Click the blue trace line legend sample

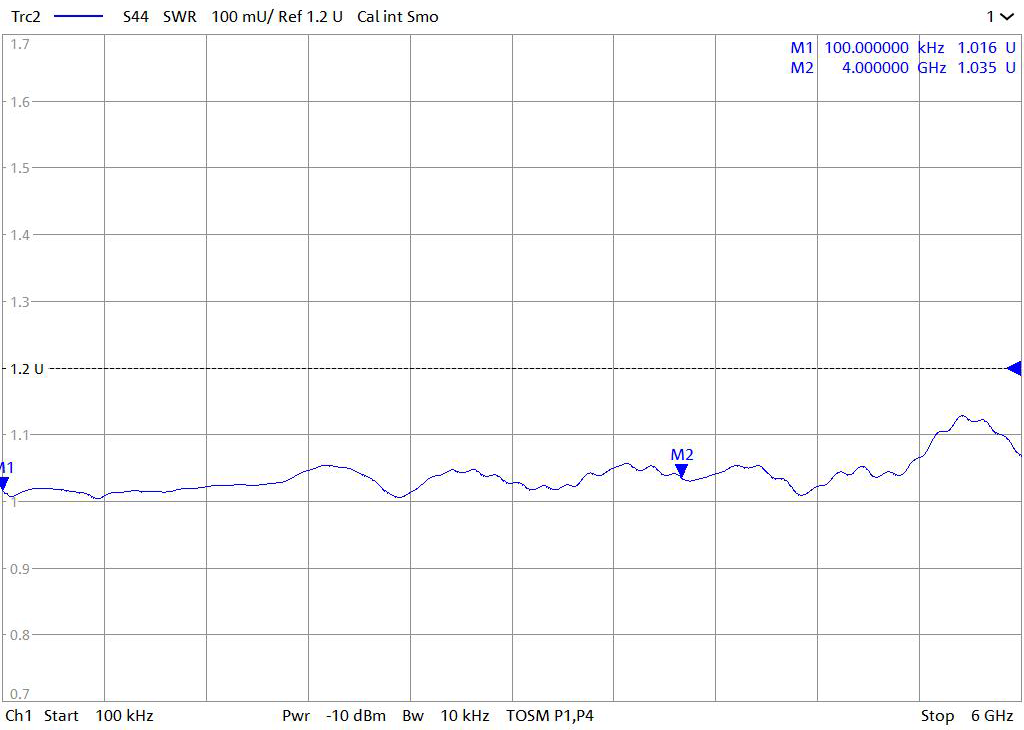78,17
